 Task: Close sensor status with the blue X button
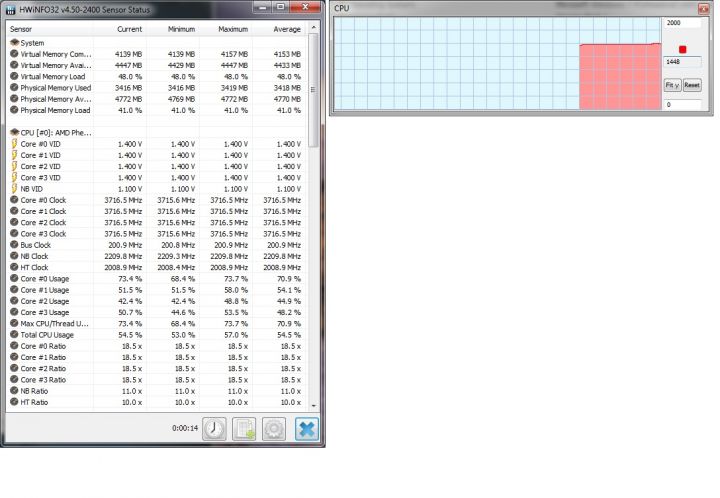(x=307, y=429)
